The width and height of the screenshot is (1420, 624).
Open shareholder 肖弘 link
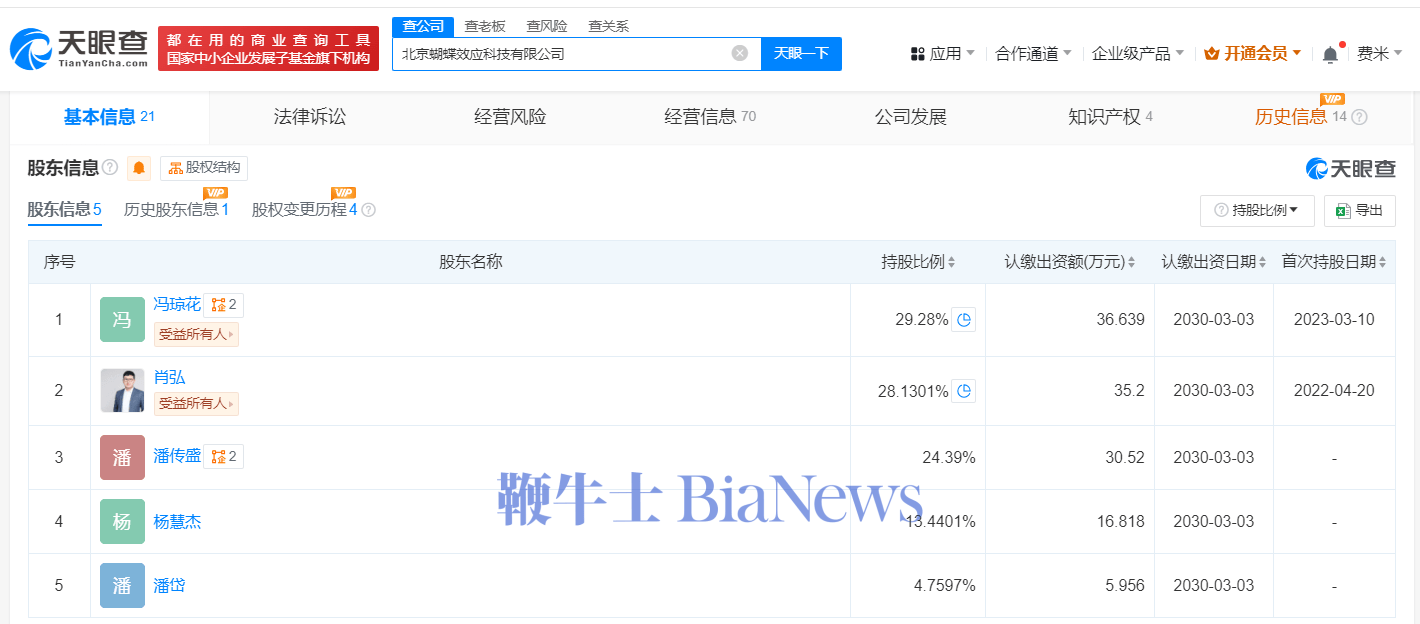click(x=169, y=377)
